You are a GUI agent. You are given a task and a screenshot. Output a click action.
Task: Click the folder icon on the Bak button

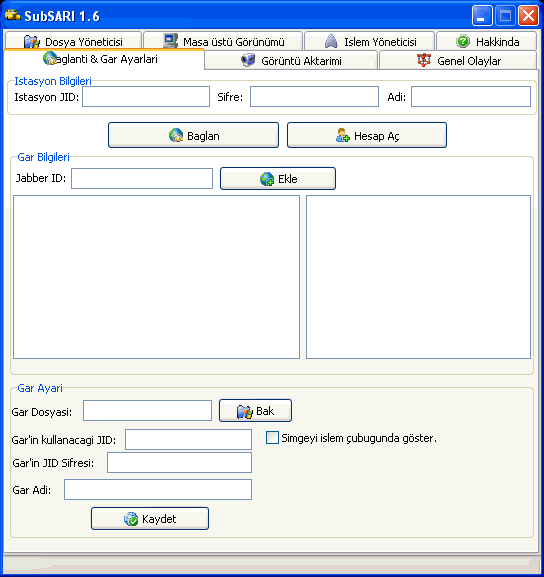click(x=244, y=411)
